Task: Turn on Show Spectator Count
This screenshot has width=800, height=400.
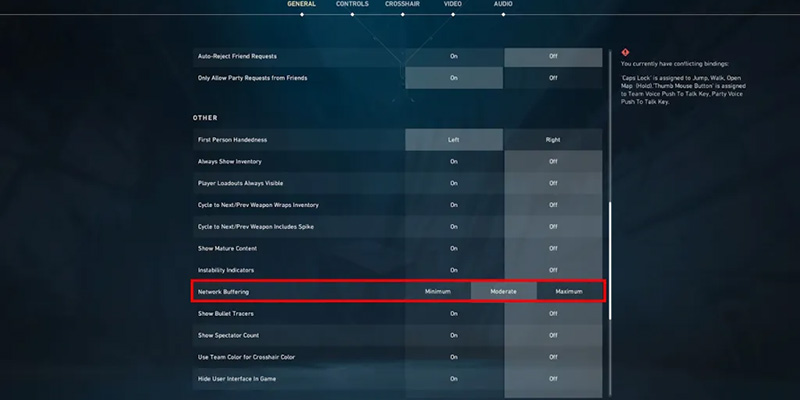Action: pyautogui.click(x=454, y=335)
